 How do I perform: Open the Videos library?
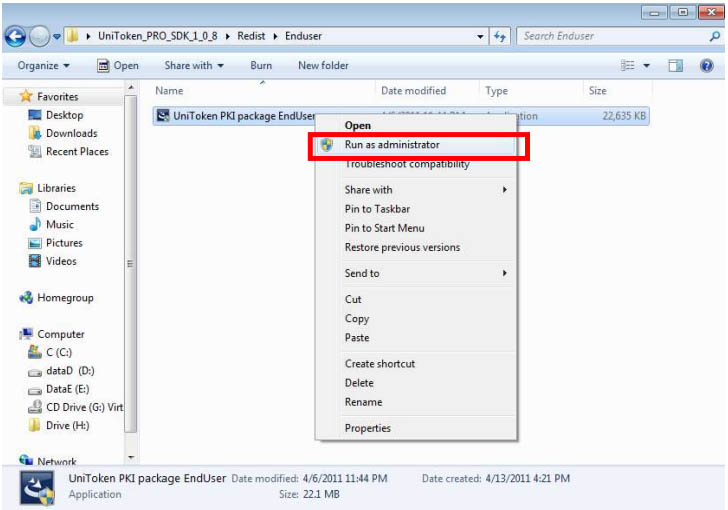coord(61,261)
